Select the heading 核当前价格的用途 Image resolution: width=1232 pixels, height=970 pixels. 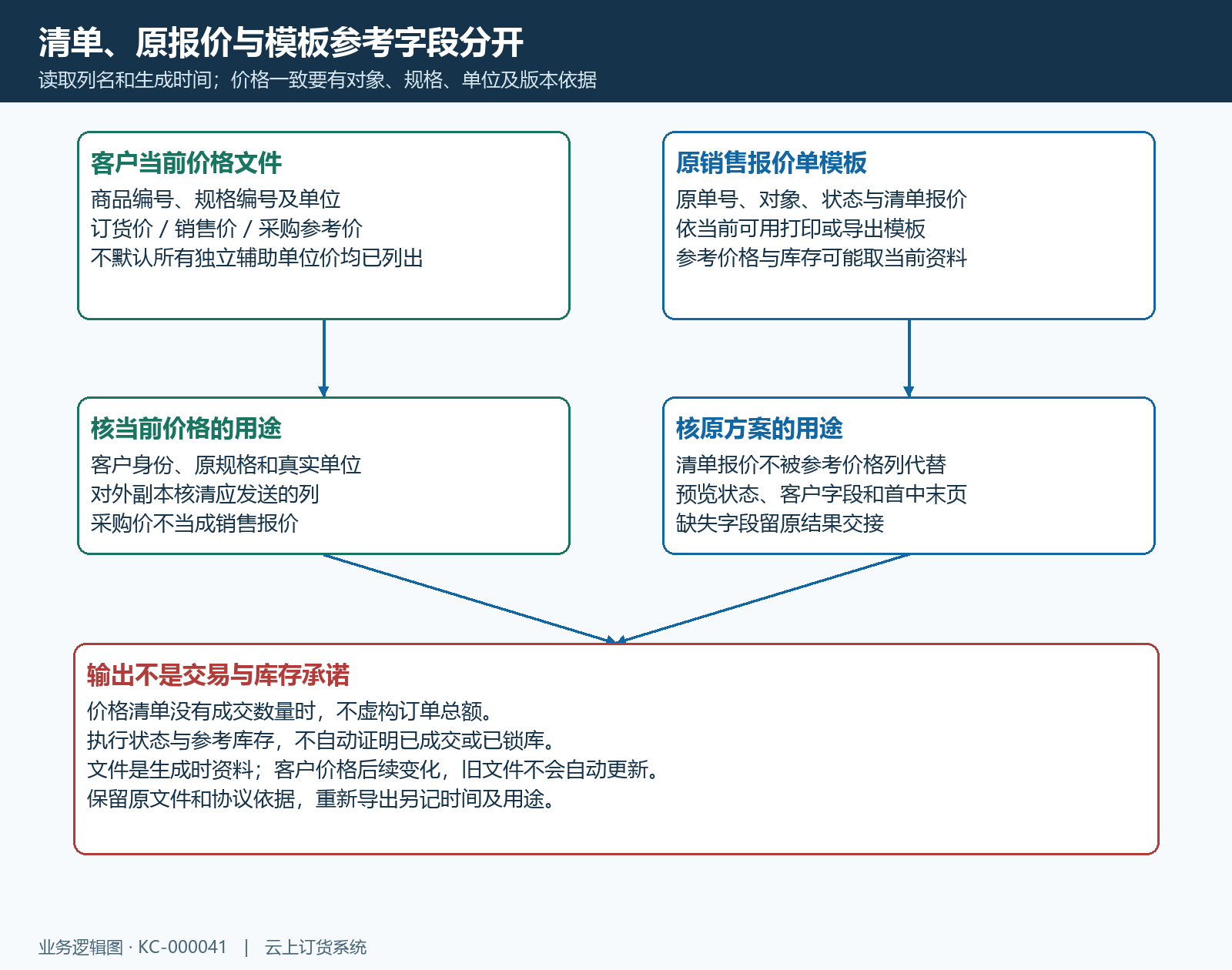coord(186,429)
